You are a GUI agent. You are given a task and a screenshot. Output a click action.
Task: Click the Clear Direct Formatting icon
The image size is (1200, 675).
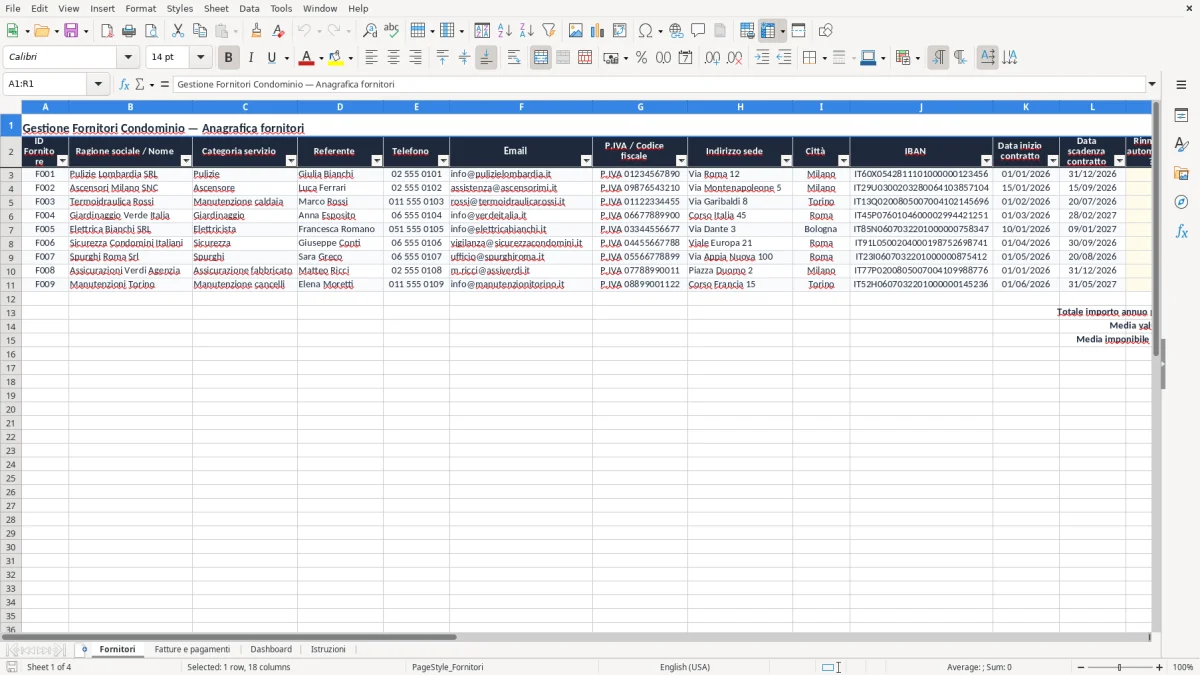(278, 31)
